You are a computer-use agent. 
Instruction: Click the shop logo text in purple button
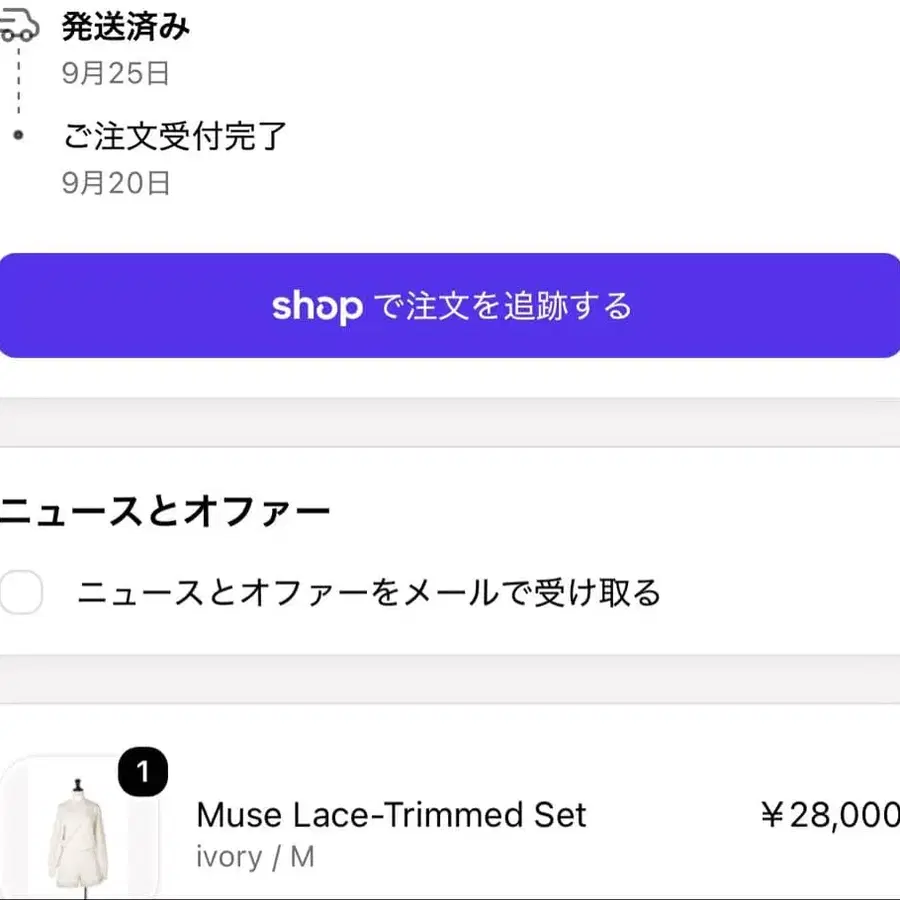[317, 307]
